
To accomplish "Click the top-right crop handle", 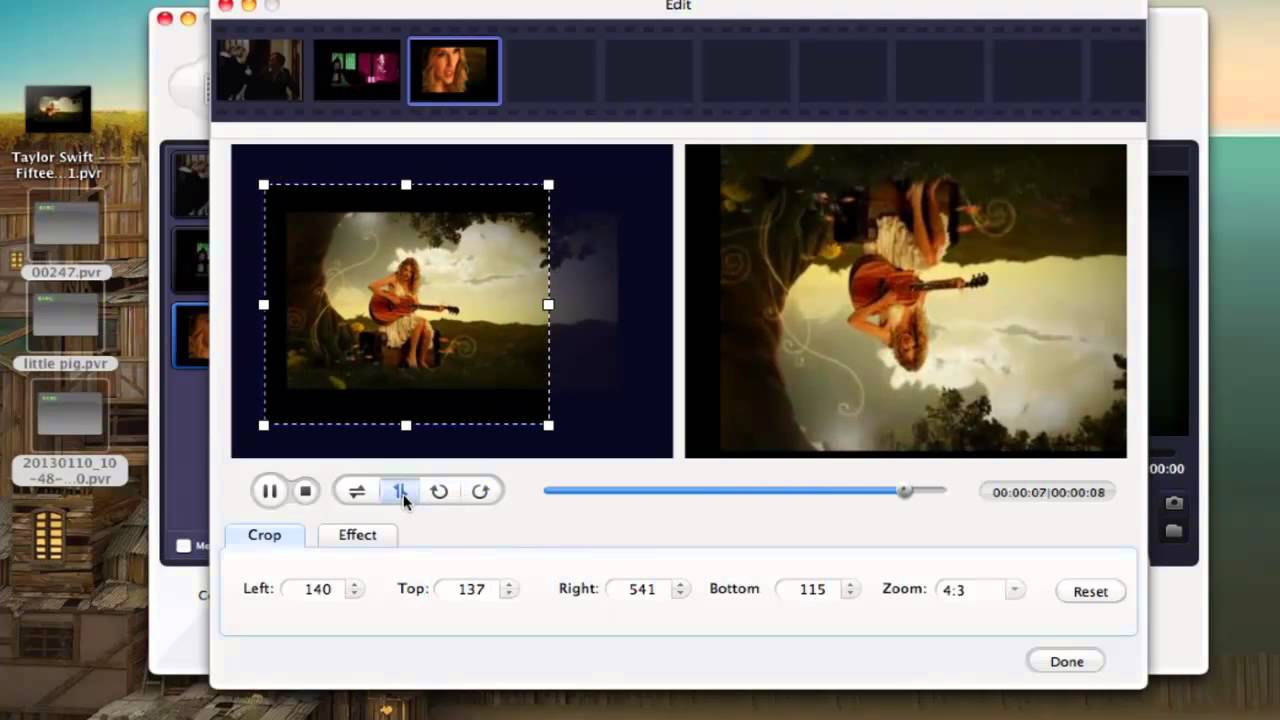I will tap(548, 185).
